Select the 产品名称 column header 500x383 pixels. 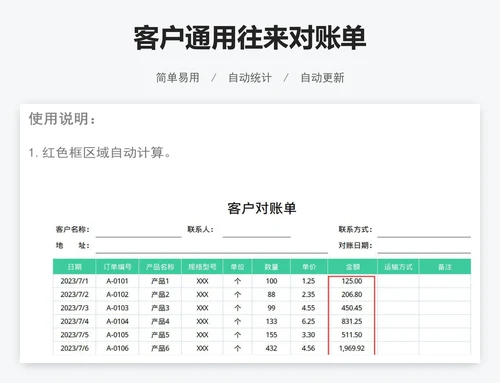pyautogui.click(x=160, y=267)
